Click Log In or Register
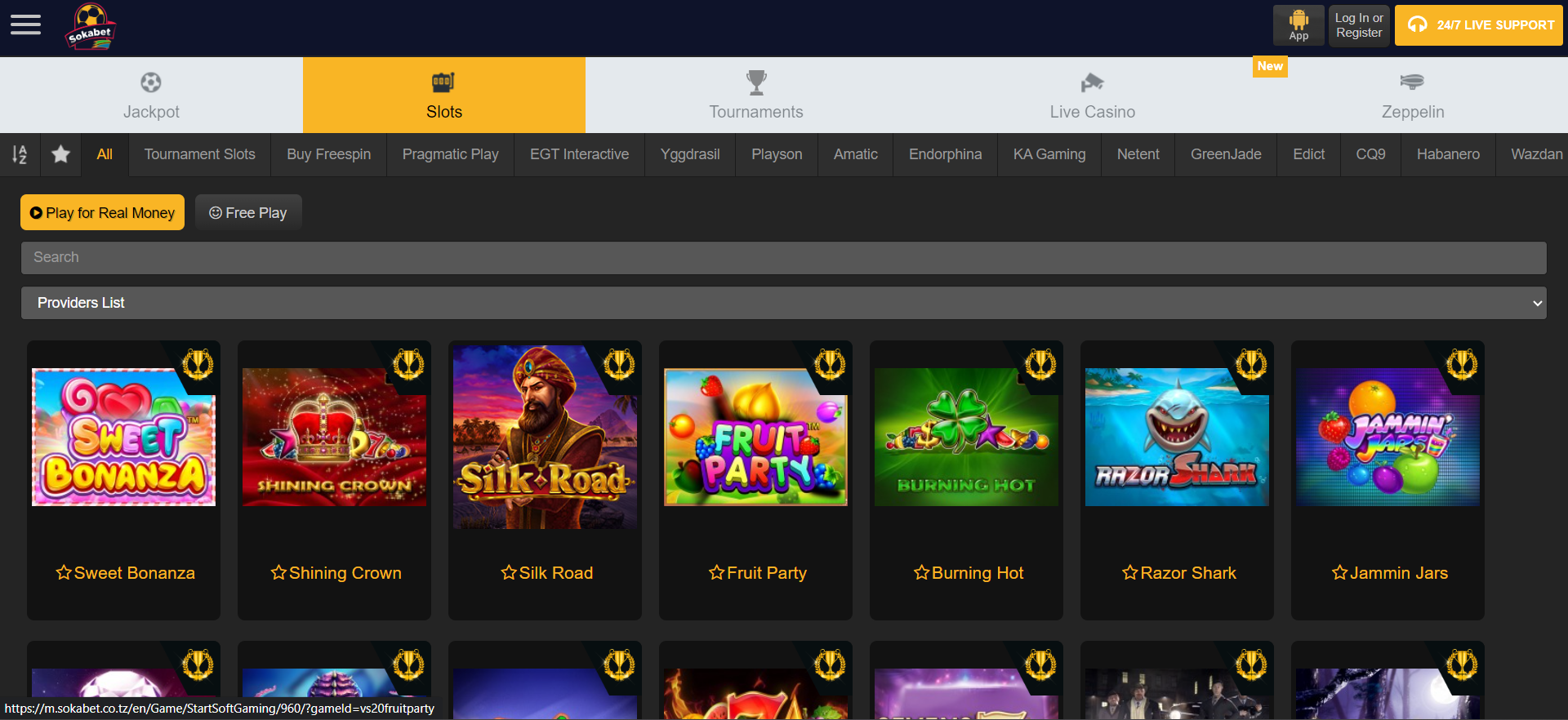1568x720 pixels. (1358, 25)
